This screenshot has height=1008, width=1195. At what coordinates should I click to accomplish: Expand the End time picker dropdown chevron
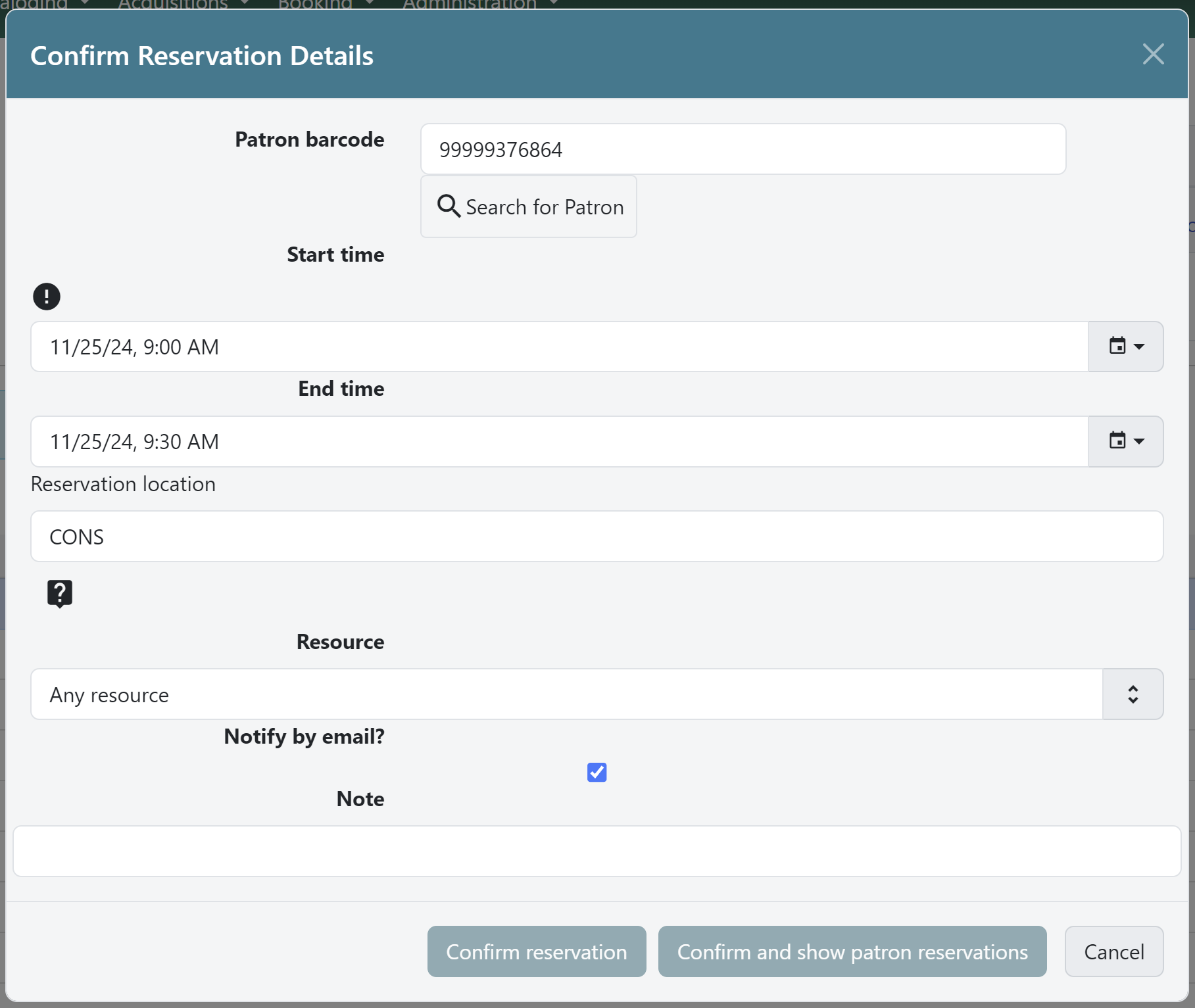pyautogui.click(x=1138, y=441)
